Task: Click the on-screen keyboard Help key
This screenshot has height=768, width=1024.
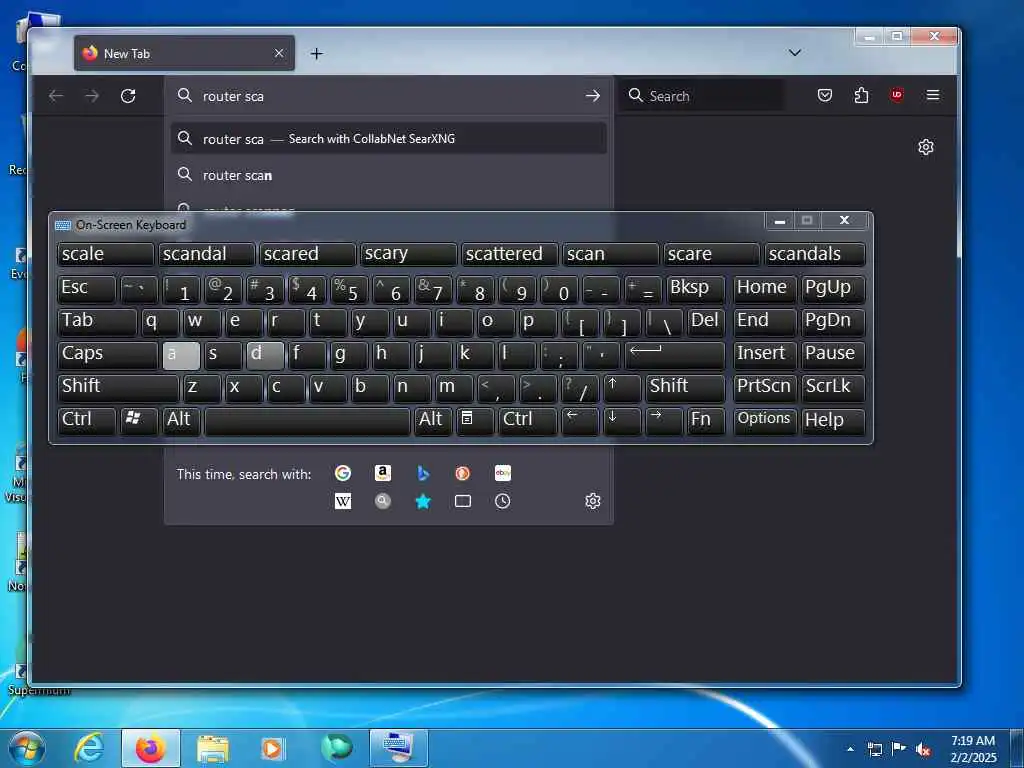Action: coord(833,421)
